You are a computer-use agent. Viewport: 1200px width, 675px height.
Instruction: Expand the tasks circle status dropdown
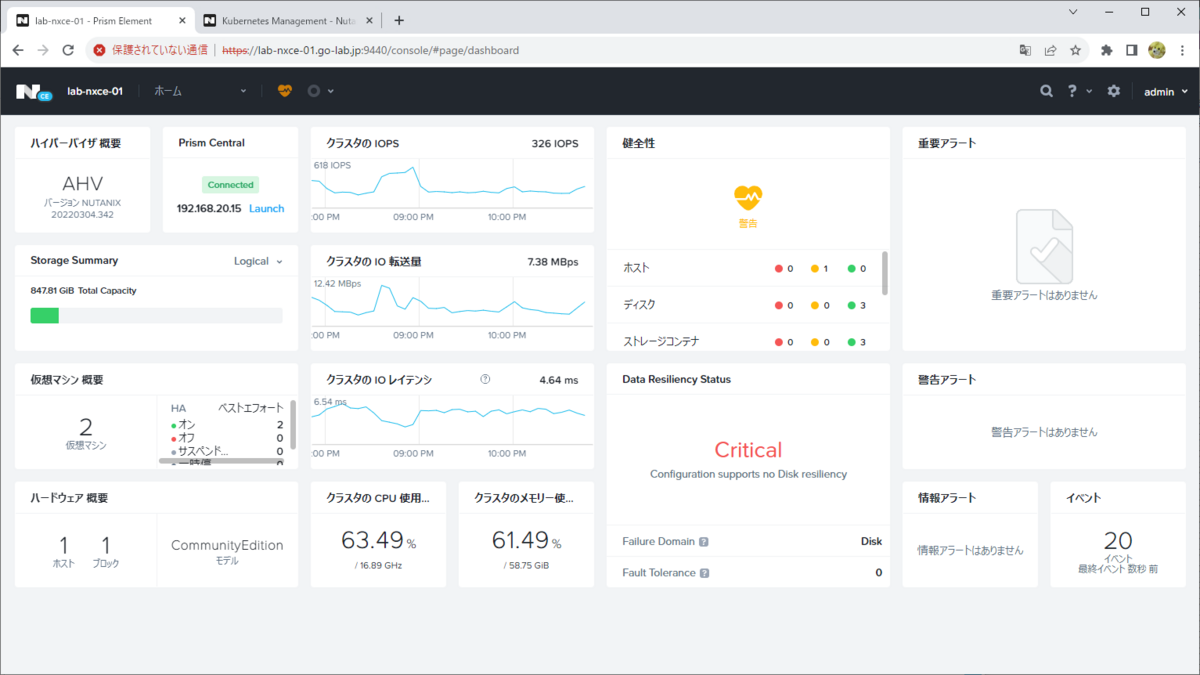(x=320, y=91)
